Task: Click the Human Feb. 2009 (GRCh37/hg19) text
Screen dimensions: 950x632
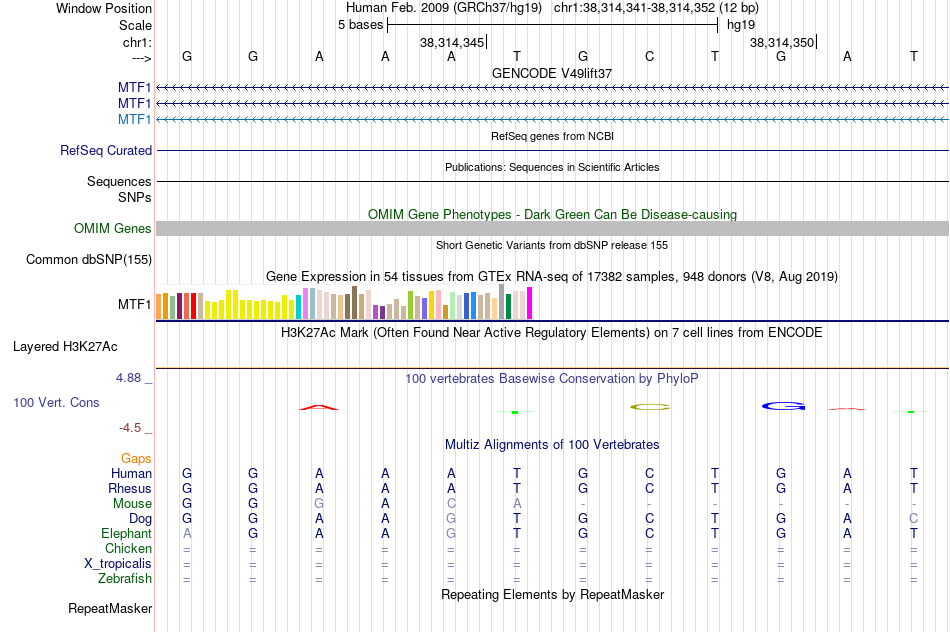Action: 444,8
